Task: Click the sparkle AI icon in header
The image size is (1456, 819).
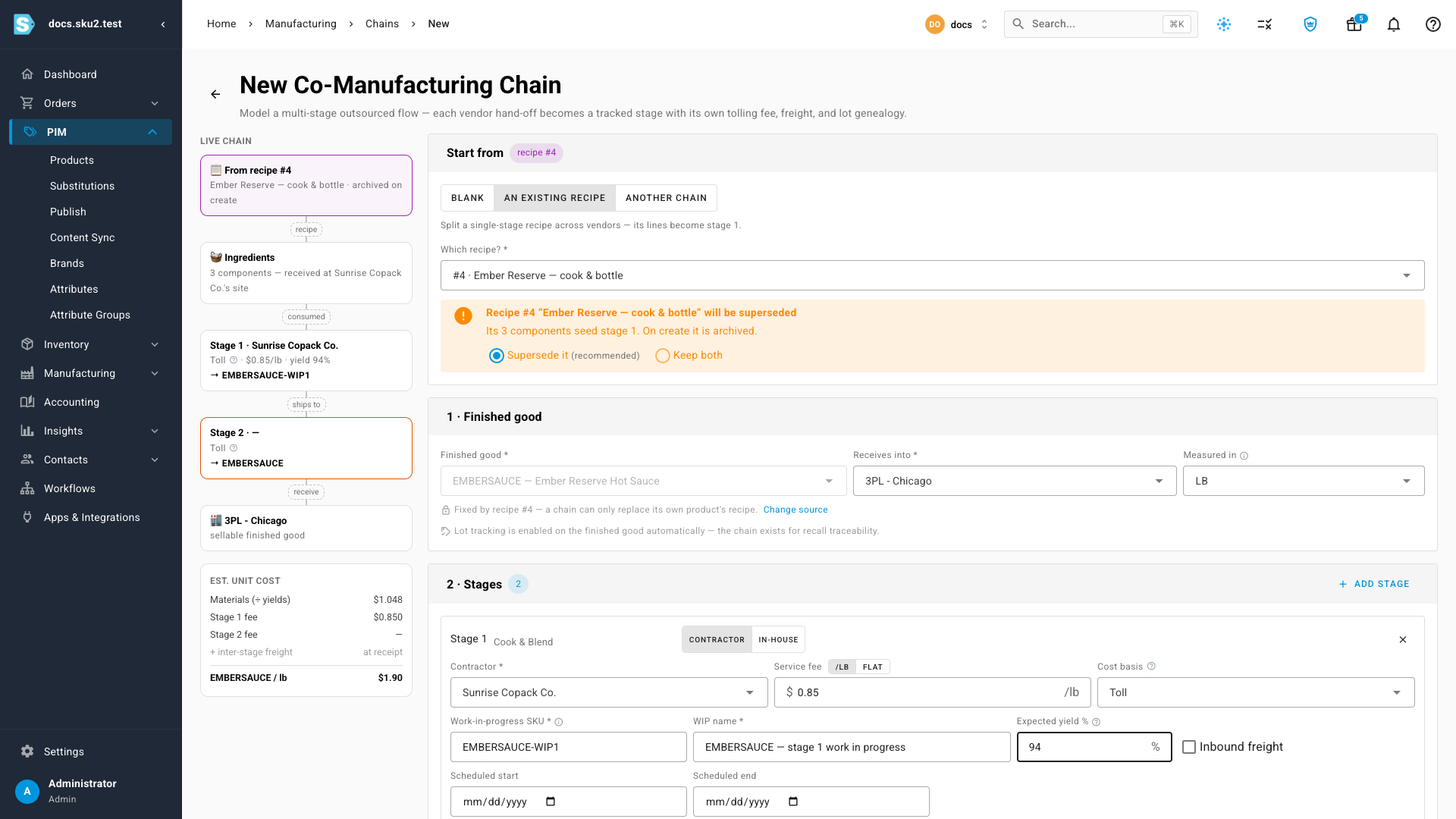Action: click(1223, 24)
